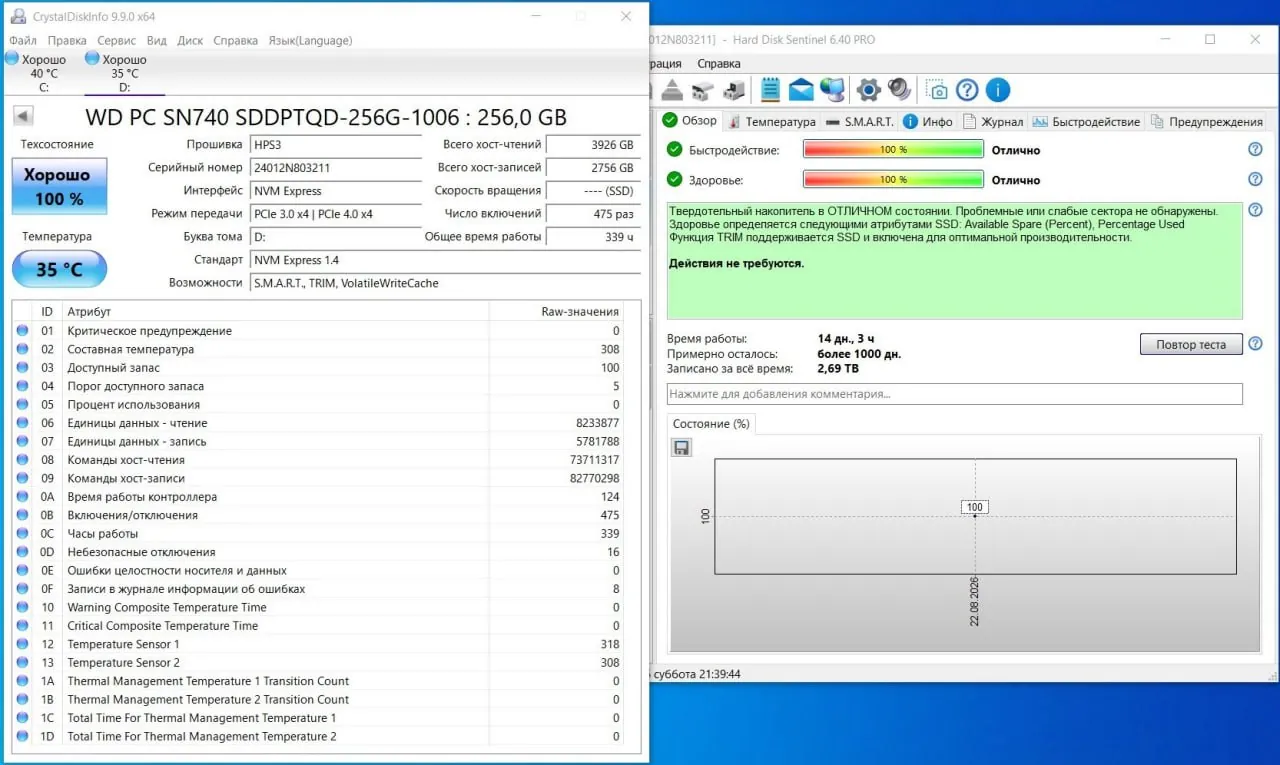Open the Файл menu in CrystalDiskInfo
The height and width of the screenshot is (765, 1280).
(22, 41)
